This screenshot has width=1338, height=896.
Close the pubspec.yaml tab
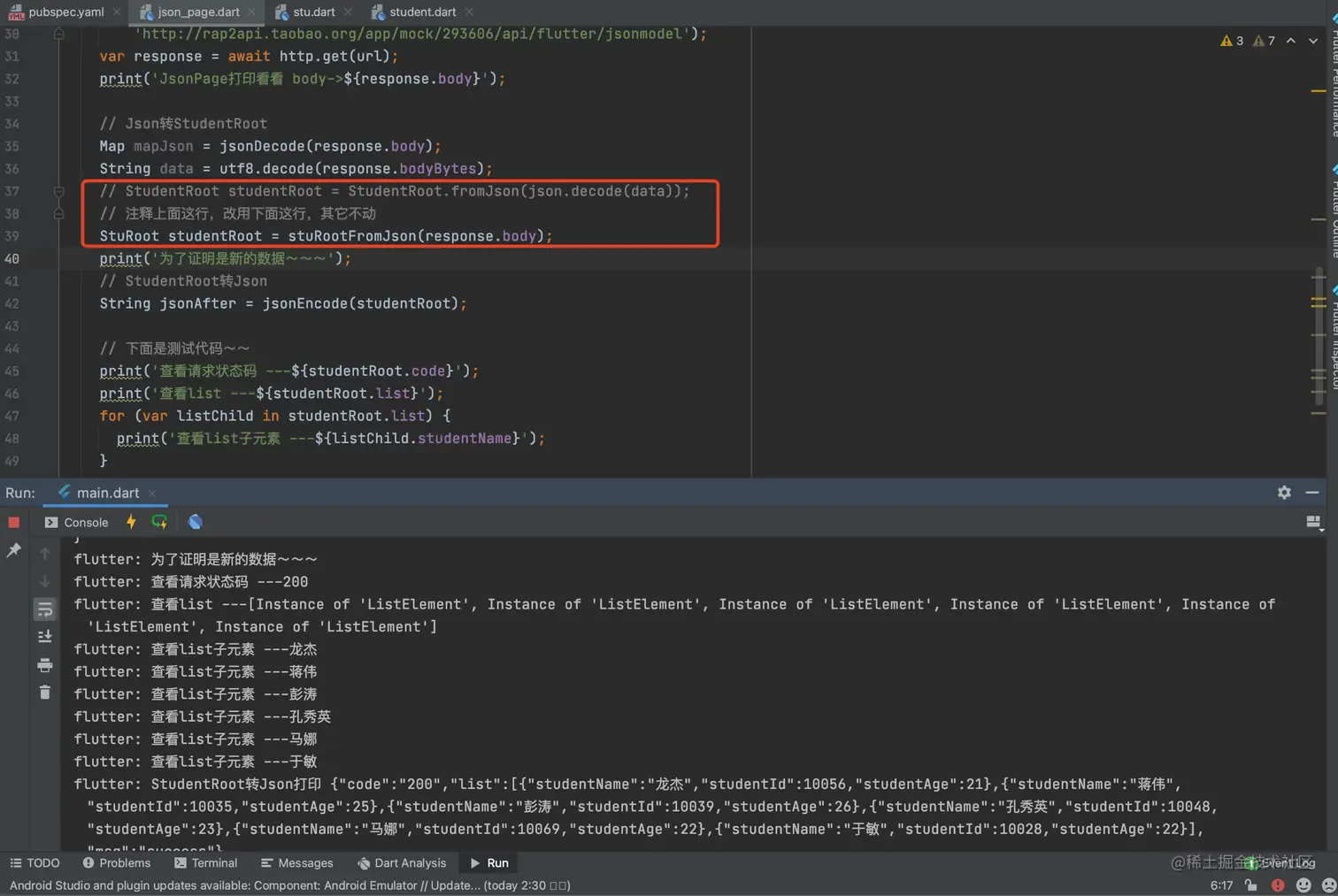117,11
